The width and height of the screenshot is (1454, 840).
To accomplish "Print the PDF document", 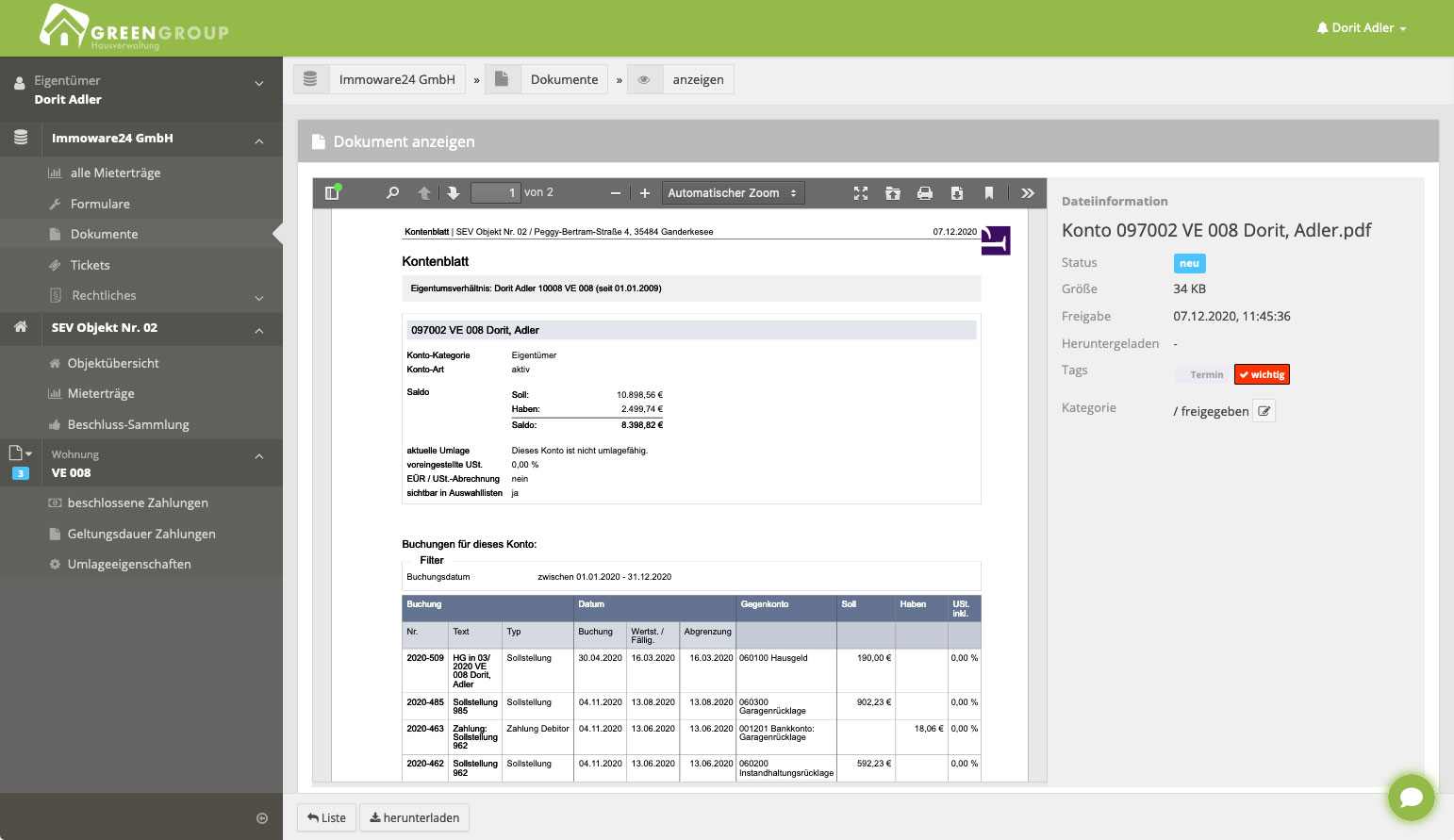I will click(x=925, y=192).
